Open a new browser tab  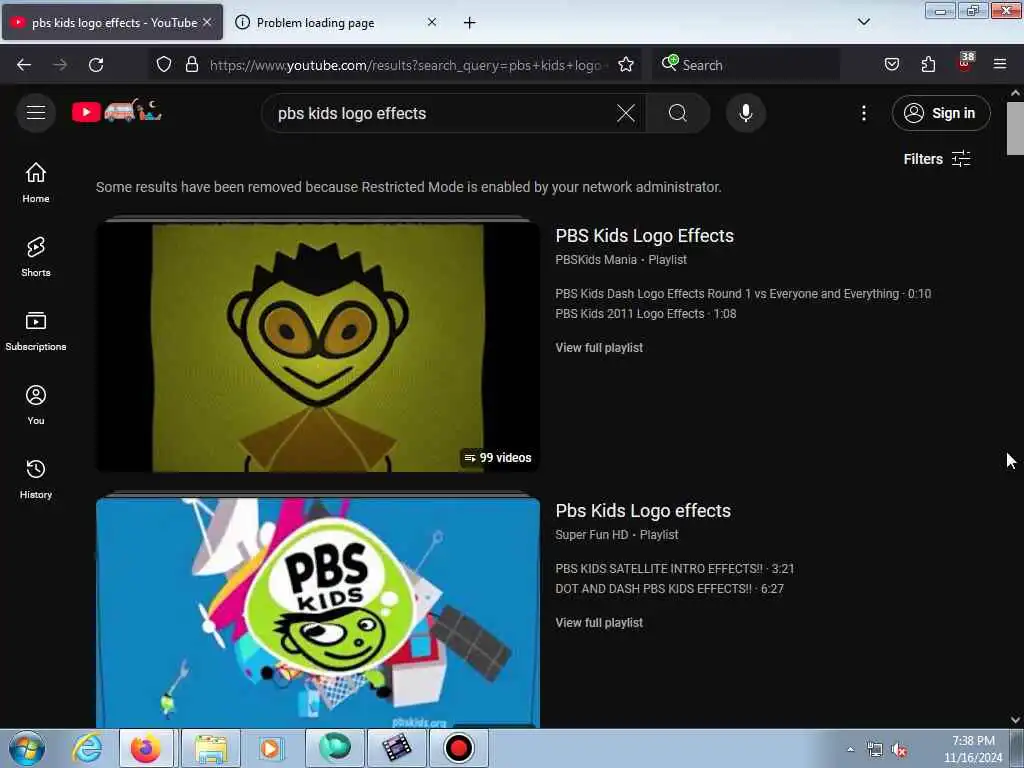coord(470,23)
